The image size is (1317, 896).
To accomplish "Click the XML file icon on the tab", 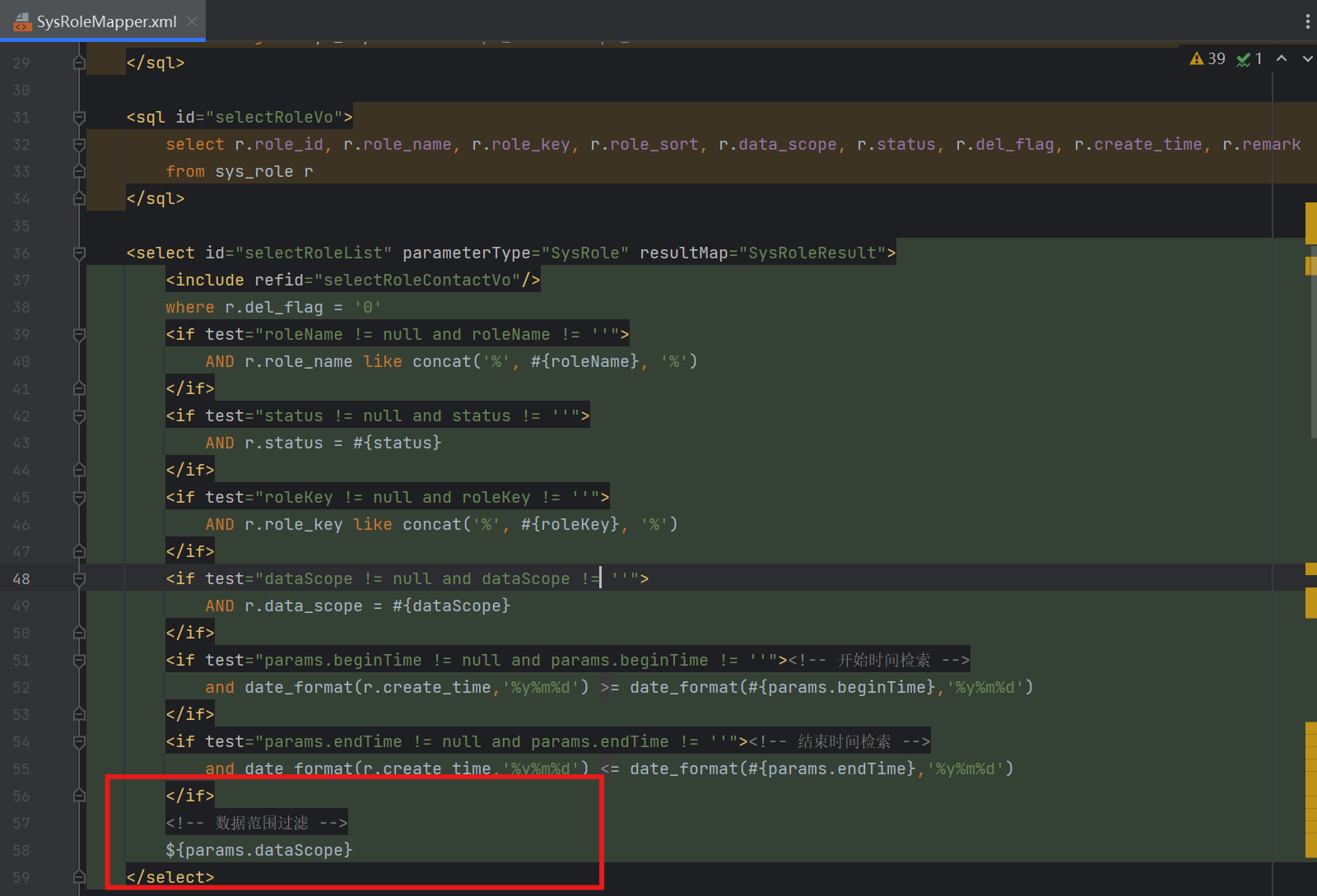I will pyautogui.click(x=21, y=21).
